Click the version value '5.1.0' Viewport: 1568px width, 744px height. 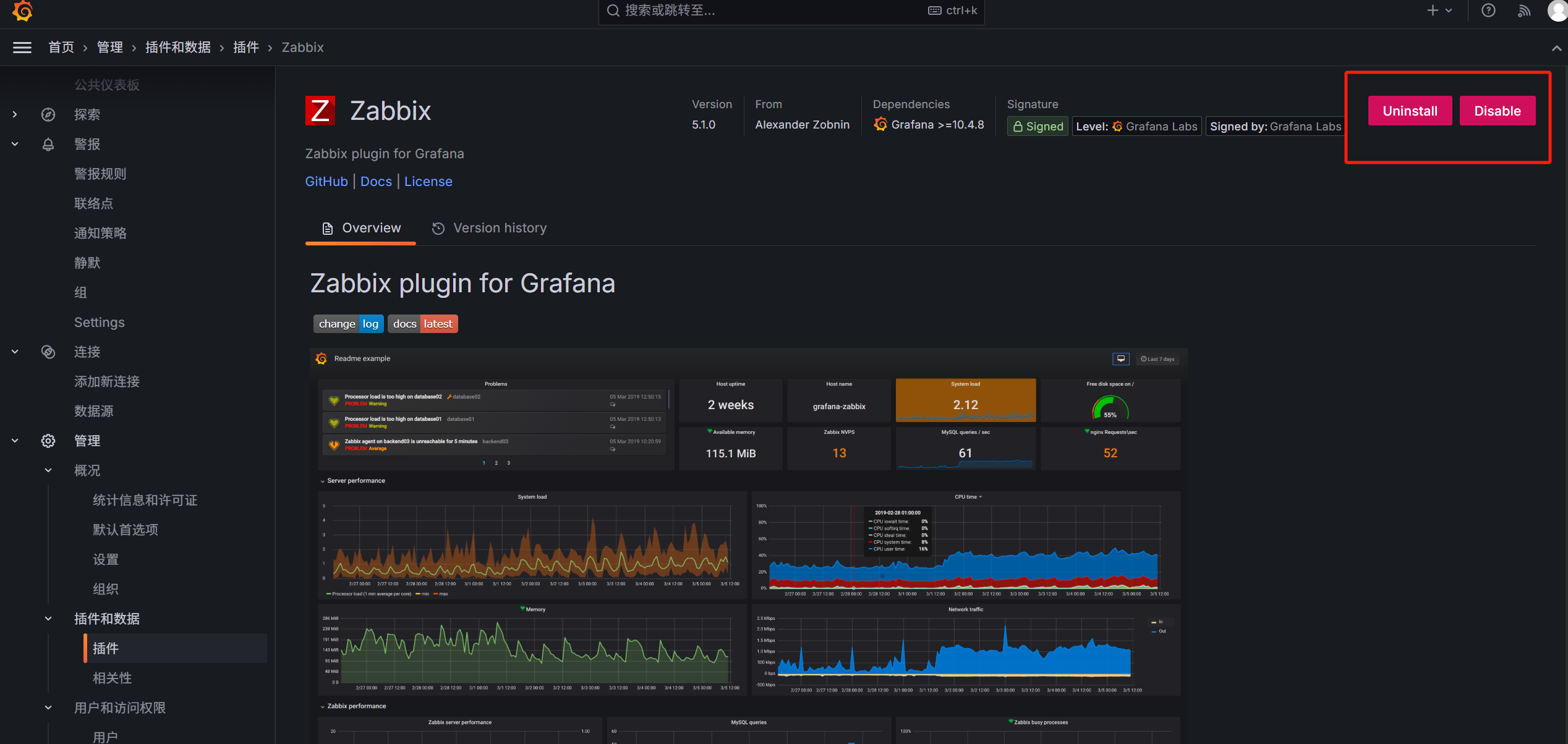click(x=704, y=125)
